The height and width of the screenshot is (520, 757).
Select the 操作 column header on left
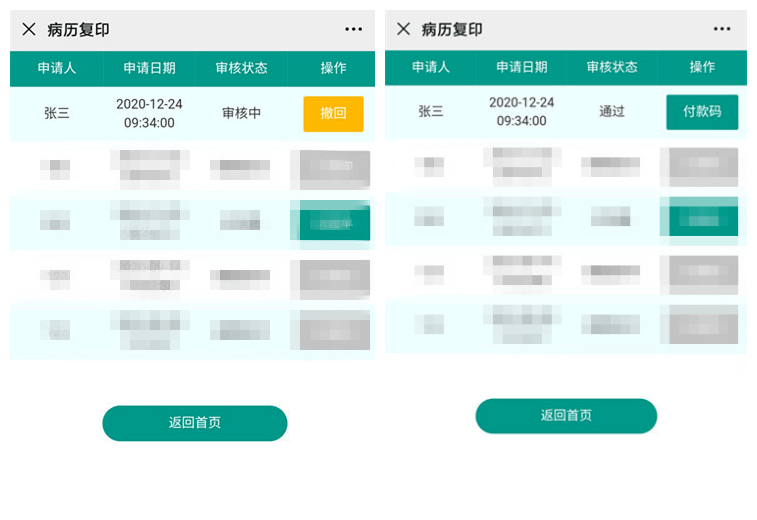[333, 68]
